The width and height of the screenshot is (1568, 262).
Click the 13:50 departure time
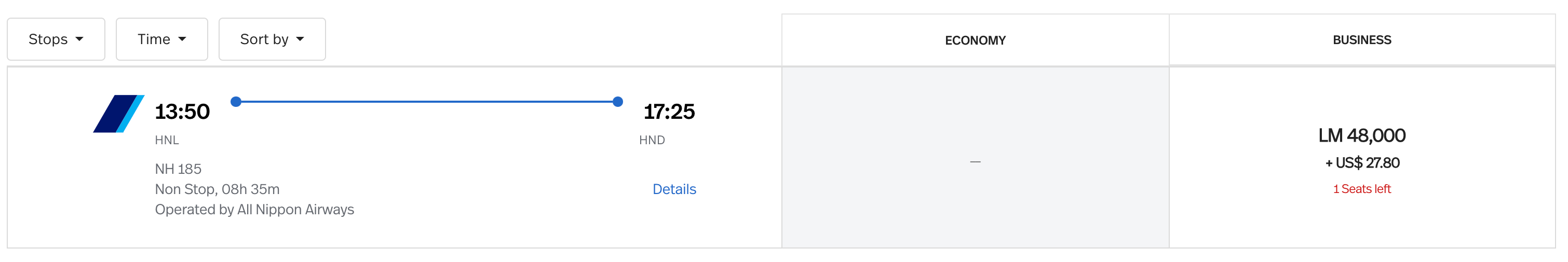182,112
